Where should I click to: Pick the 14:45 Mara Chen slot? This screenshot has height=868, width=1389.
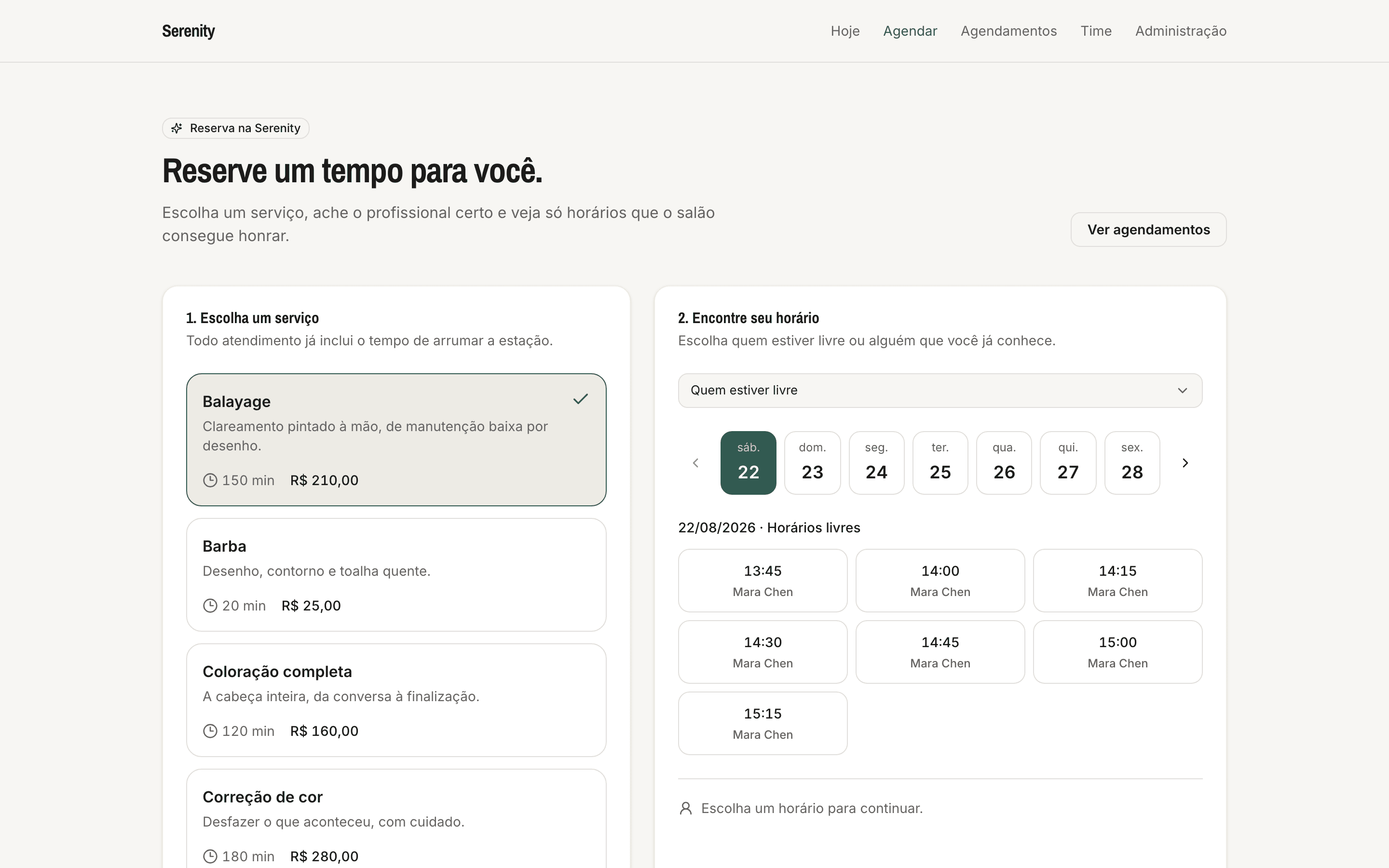(940, 651)
